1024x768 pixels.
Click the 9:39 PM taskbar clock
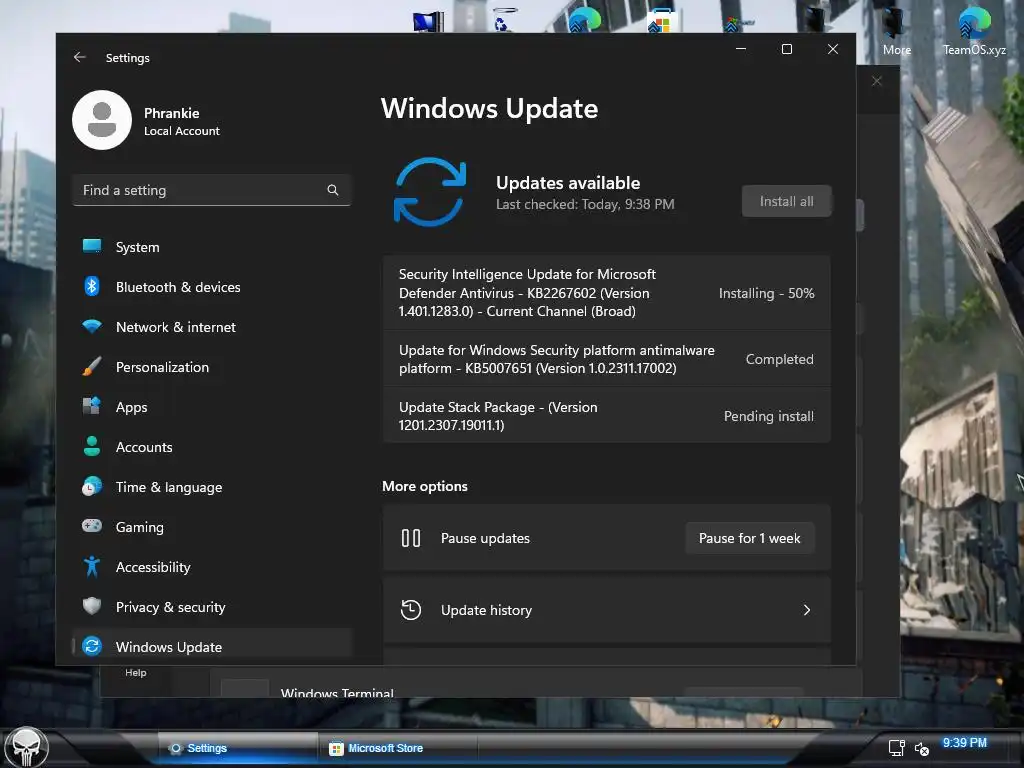(965, 743)
